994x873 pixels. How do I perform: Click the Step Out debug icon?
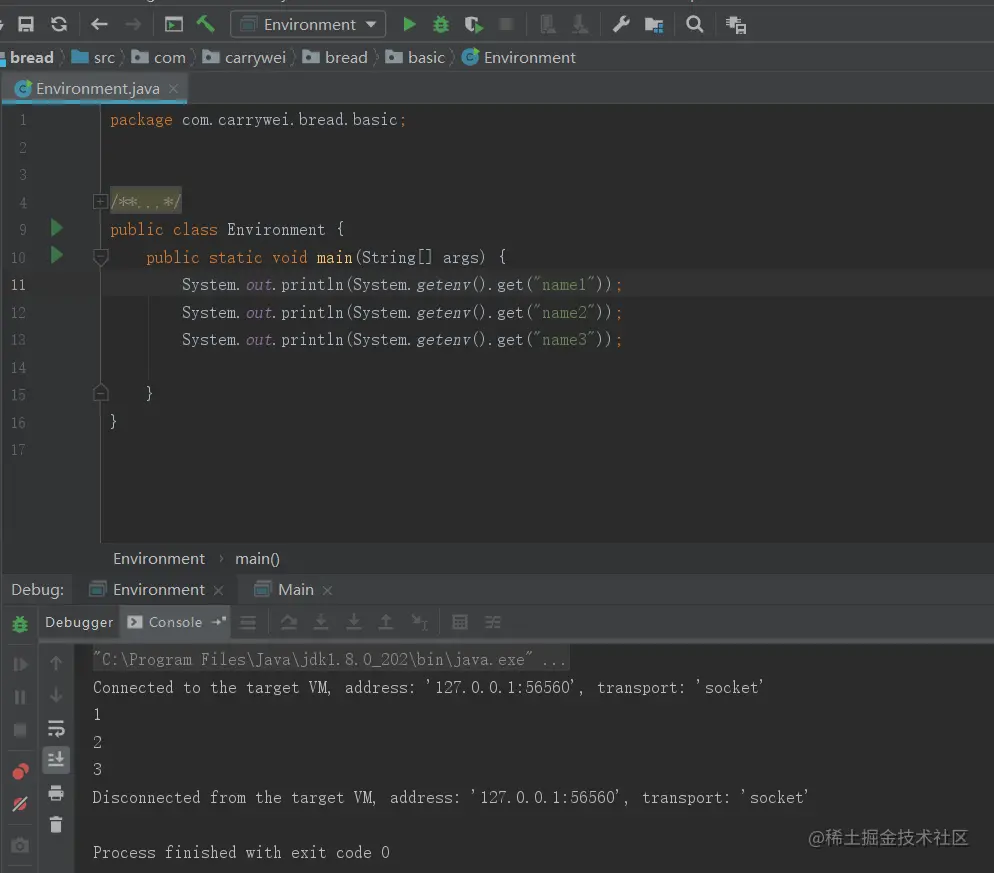click(385, 623)
